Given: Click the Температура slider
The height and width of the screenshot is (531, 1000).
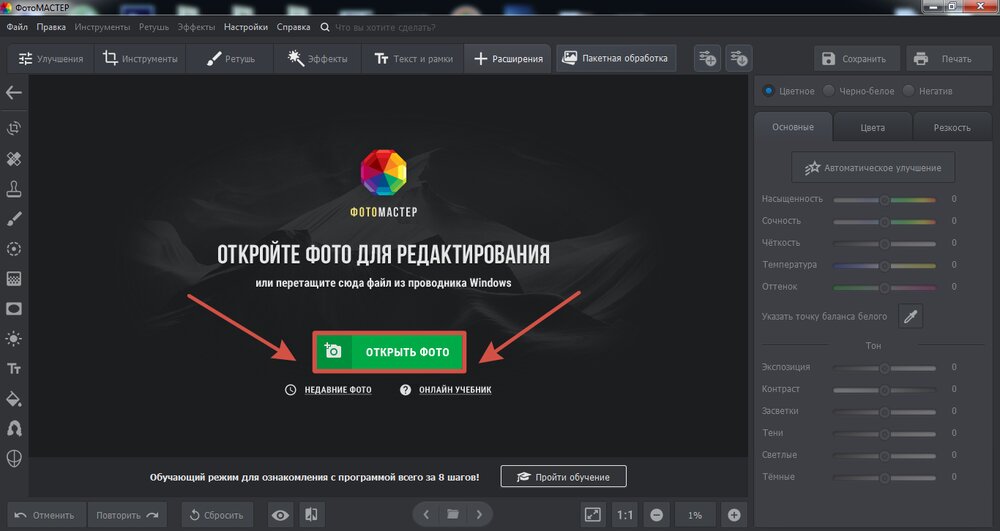Looking at the screenshot, I should 885,265.
